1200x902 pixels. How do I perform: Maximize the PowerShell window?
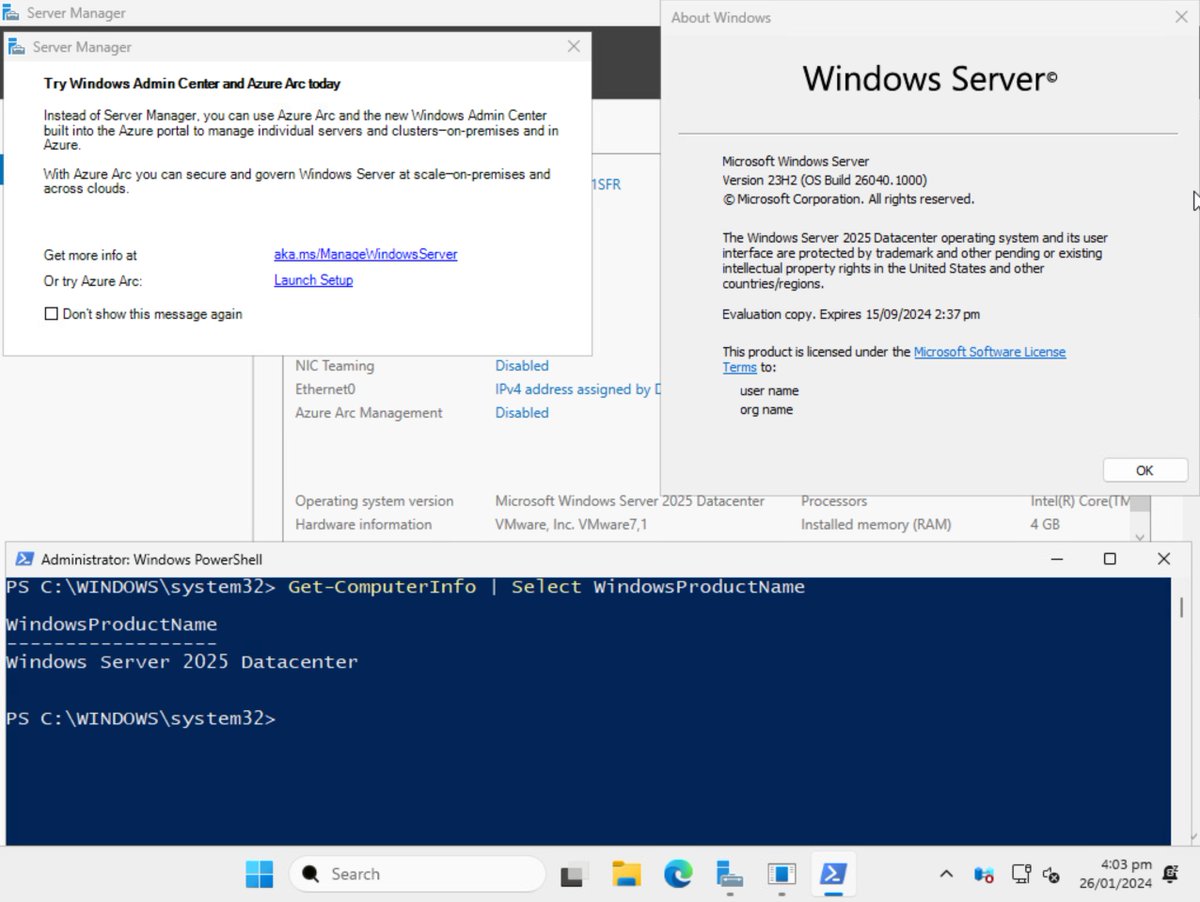click(1109, 559)
